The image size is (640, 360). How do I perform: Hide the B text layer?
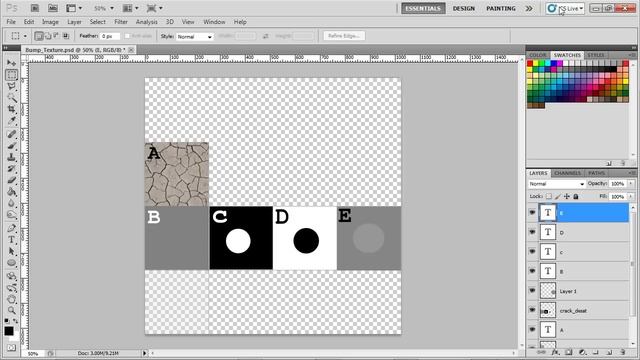(532, 271)
